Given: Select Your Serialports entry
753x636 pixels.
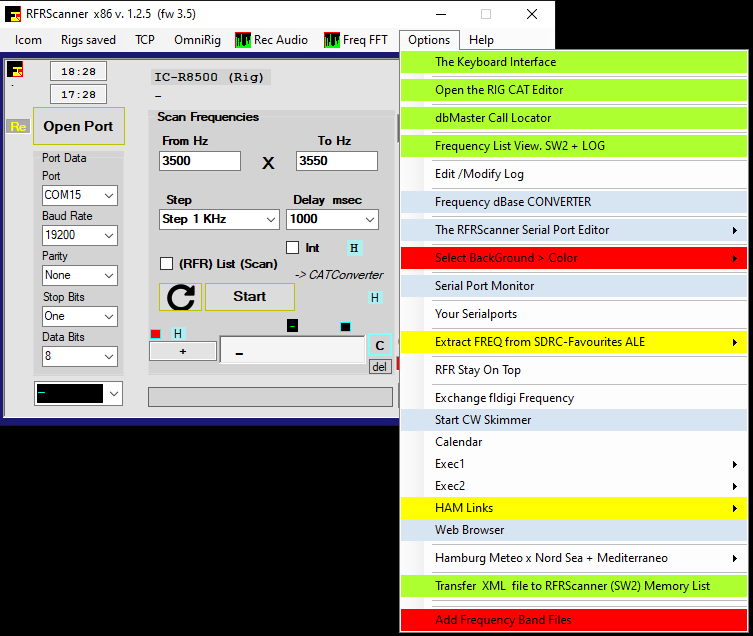Looking at the screenshot, I should (x=574, y=314).
